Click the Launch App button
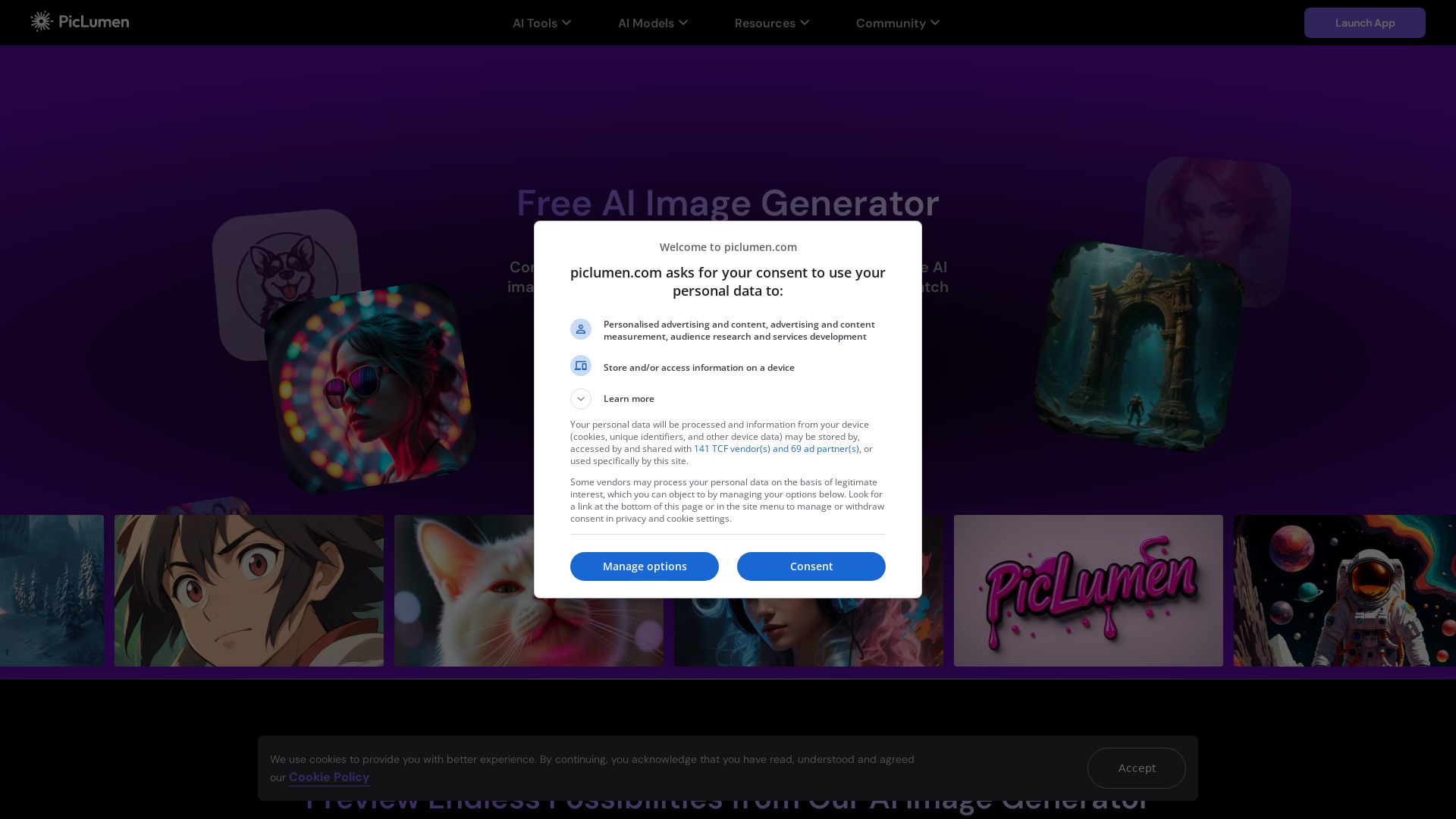The image size is (1456, 819). tap(1364, 23)
